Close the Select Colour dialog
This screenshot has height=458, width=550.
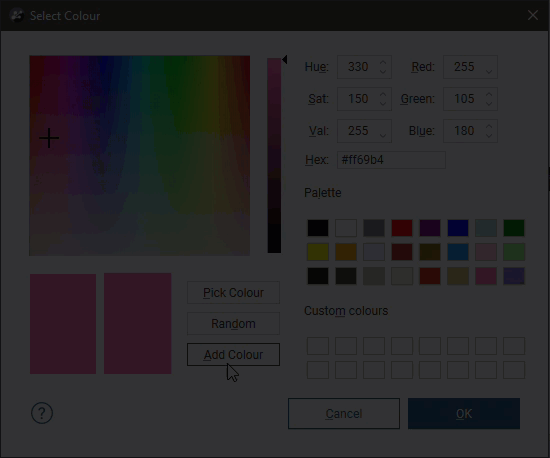[533, 15]
